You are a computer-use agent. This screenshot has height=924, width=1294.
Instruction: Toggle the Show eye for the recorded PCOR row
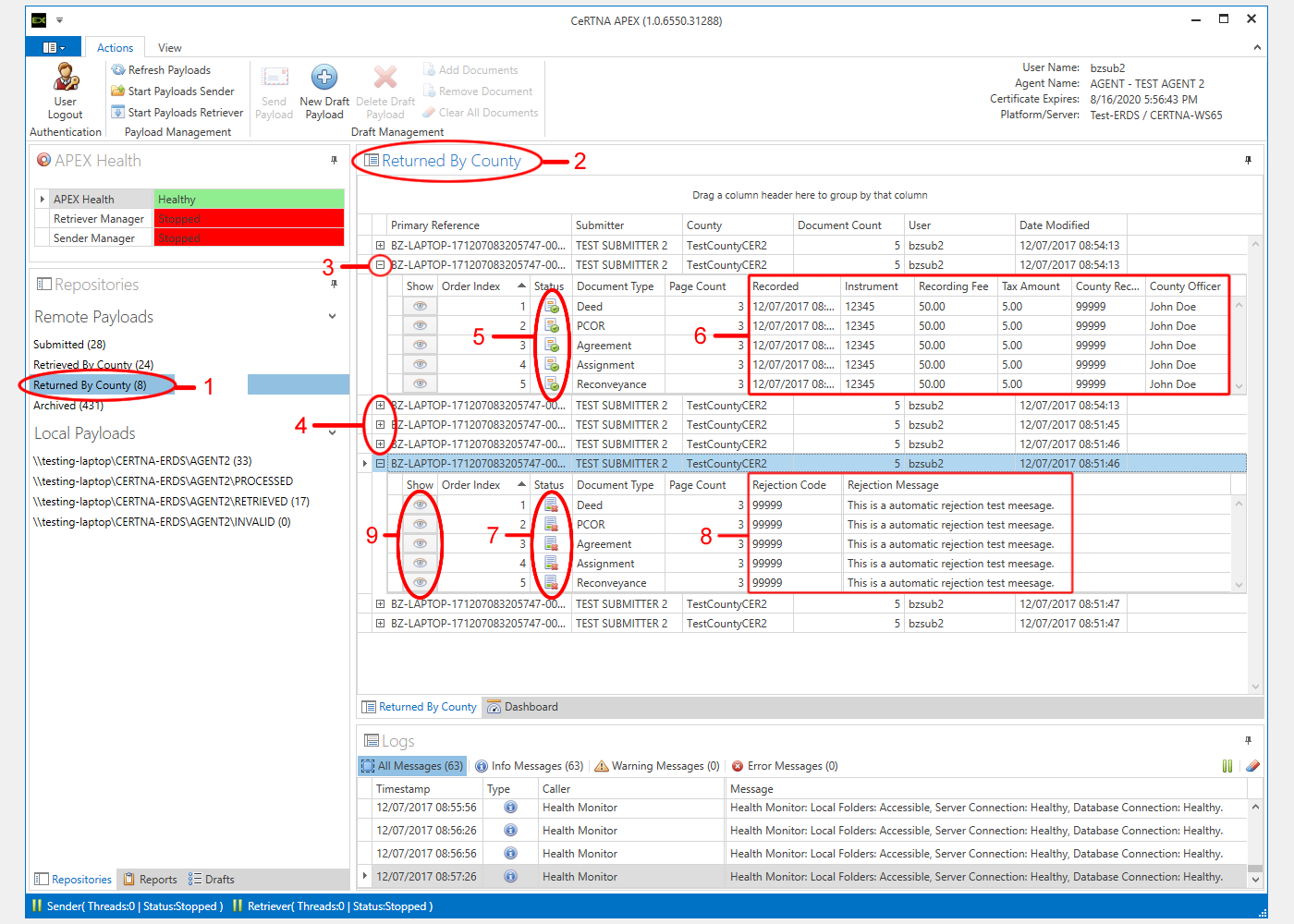pos(420,326)
